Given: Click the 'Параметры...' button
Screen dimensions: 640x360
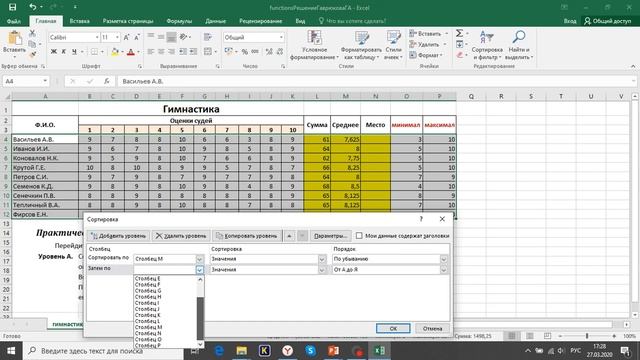Looking at the screenshot, I should (330, 236).
